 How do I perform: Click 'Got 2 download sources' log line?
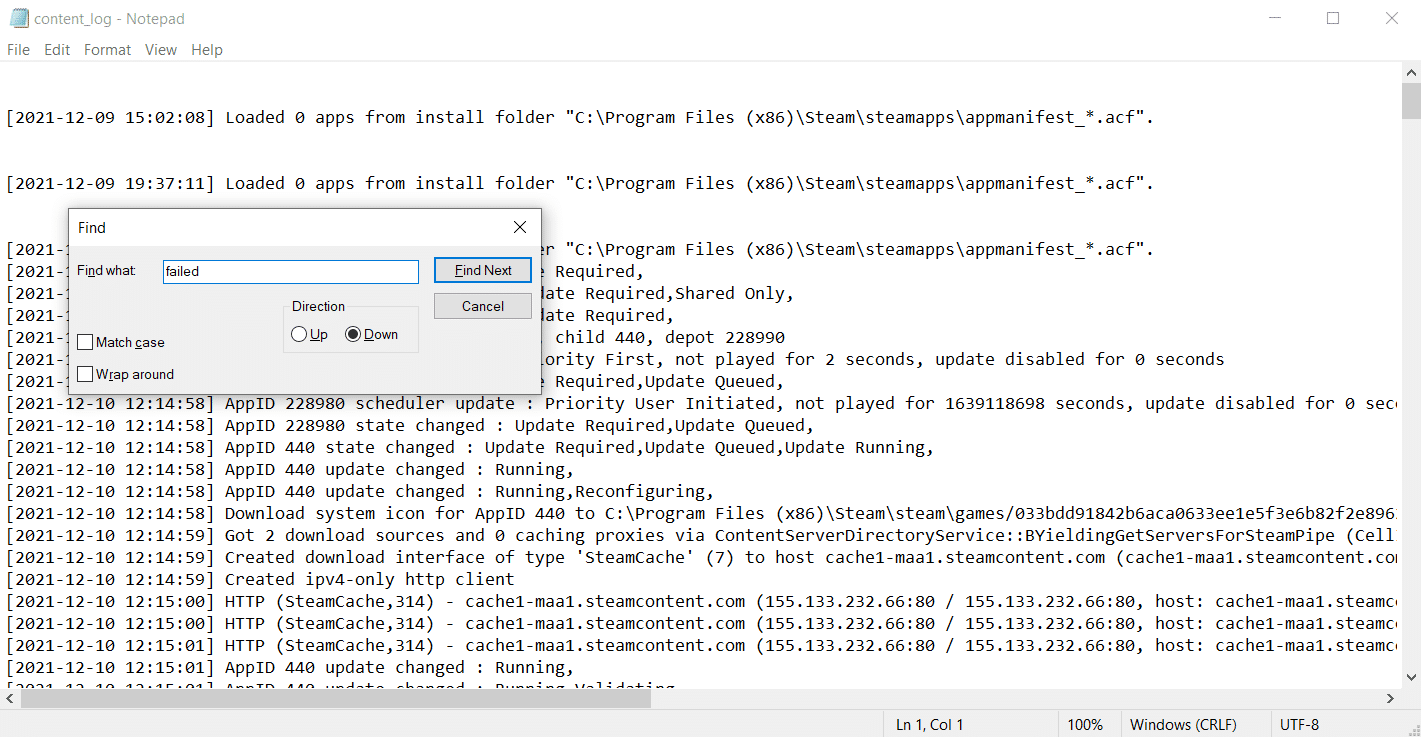700,536
